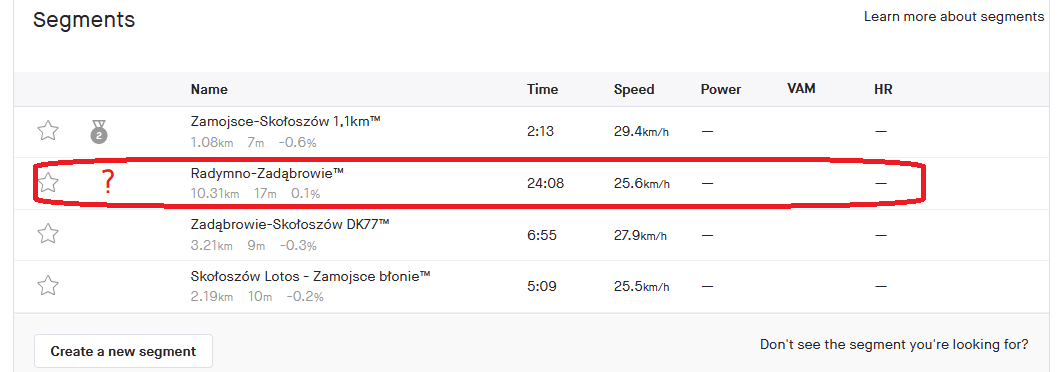Star the Zamojsce-Skołoszów 1,1km segment
Viewport: 1060px width, 372px height.
point(47,131)
